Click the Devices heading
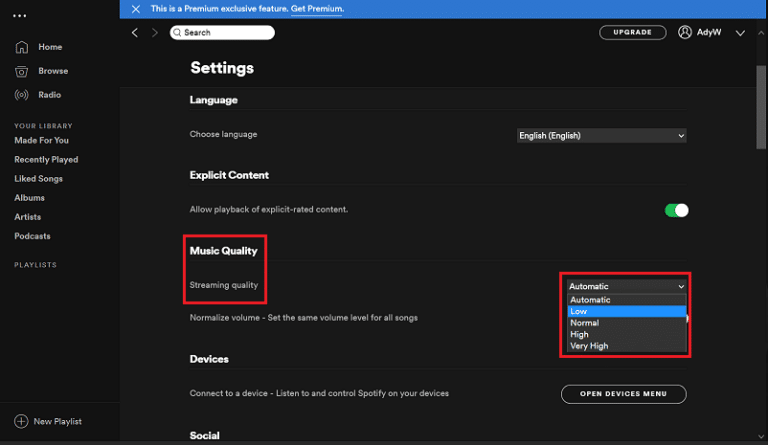Viewport: 768px width, 445px height. coord(209,359)
